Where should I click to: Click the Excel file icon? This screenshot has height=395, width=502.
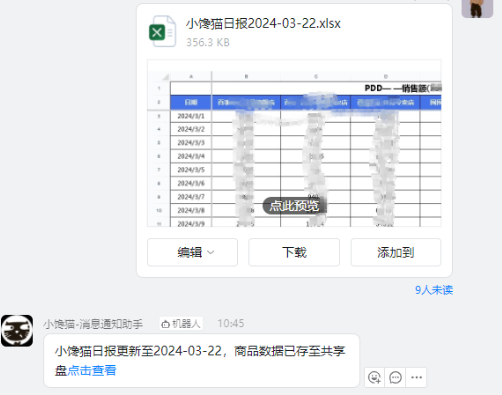[x=162, y=31]
